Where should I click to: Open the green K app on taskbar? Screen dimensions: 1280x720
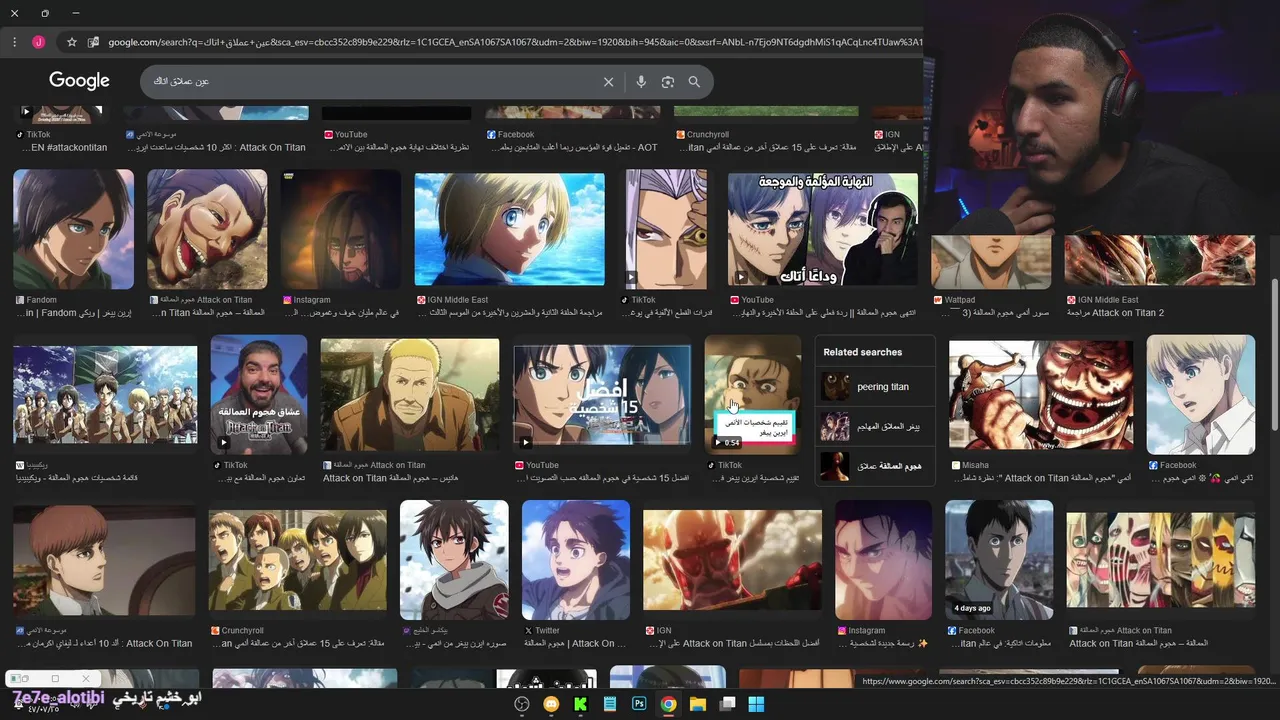[580, 704]
